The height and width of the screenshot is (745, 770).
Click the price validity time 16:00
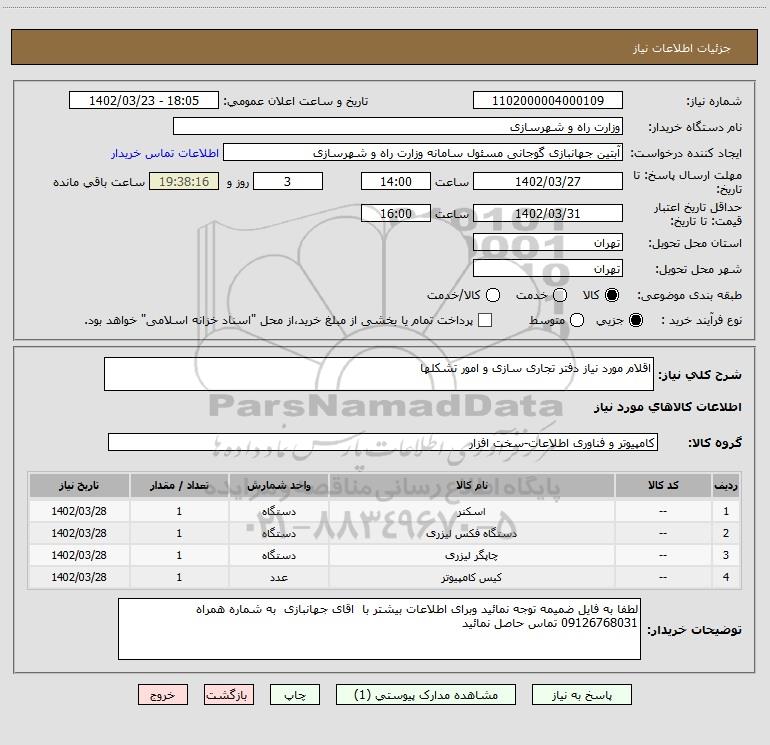396,214
